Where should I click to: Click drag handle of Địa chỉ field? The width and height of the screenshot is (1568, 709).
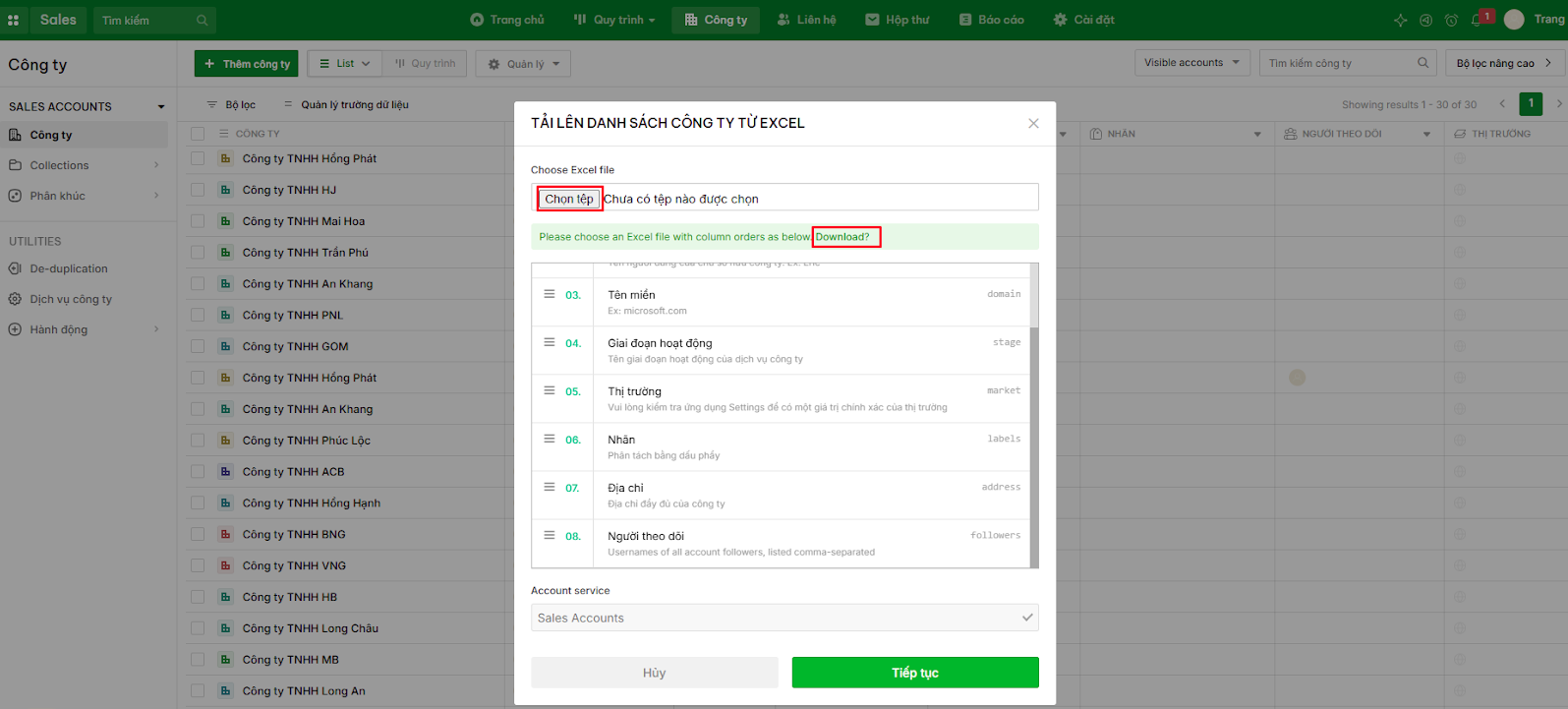[x=550, y=487]
